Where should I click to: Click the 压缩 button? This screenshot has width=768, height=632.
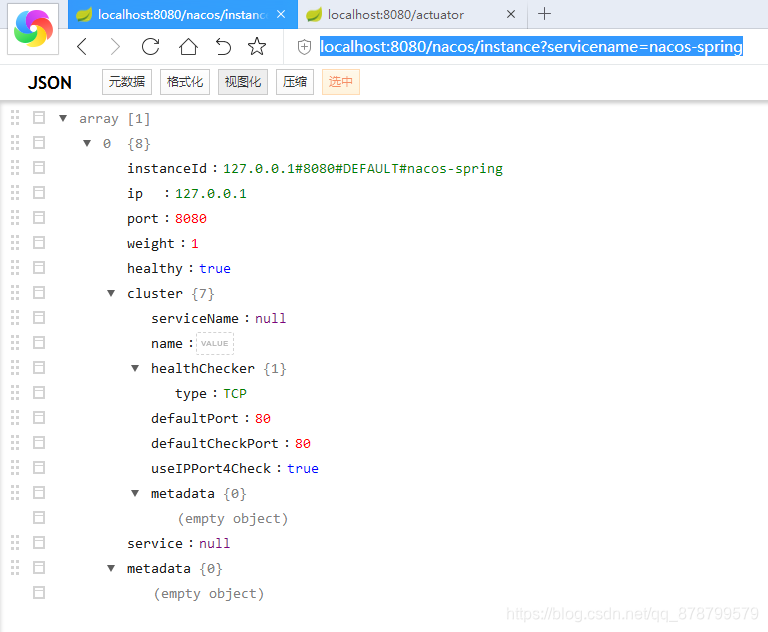tap(294, 82)
